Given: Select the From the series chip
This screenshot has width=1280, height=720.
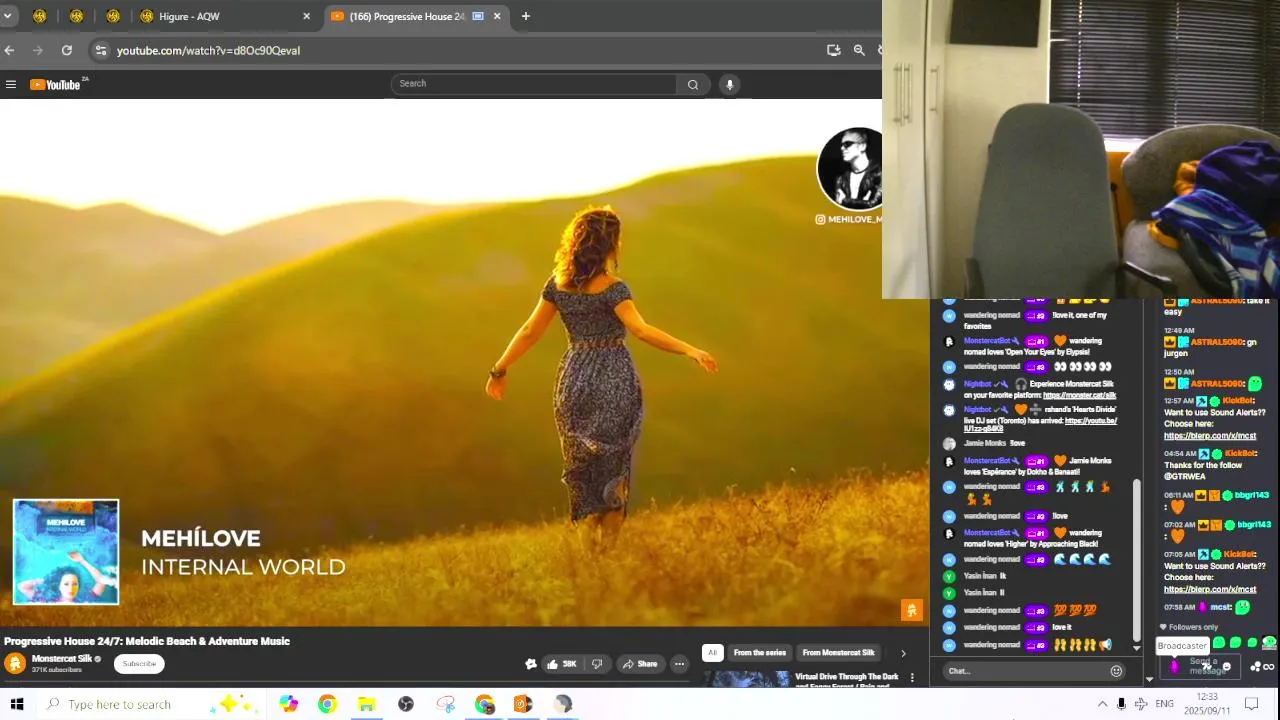Looking at the screenshot, I should coord(760,653).
